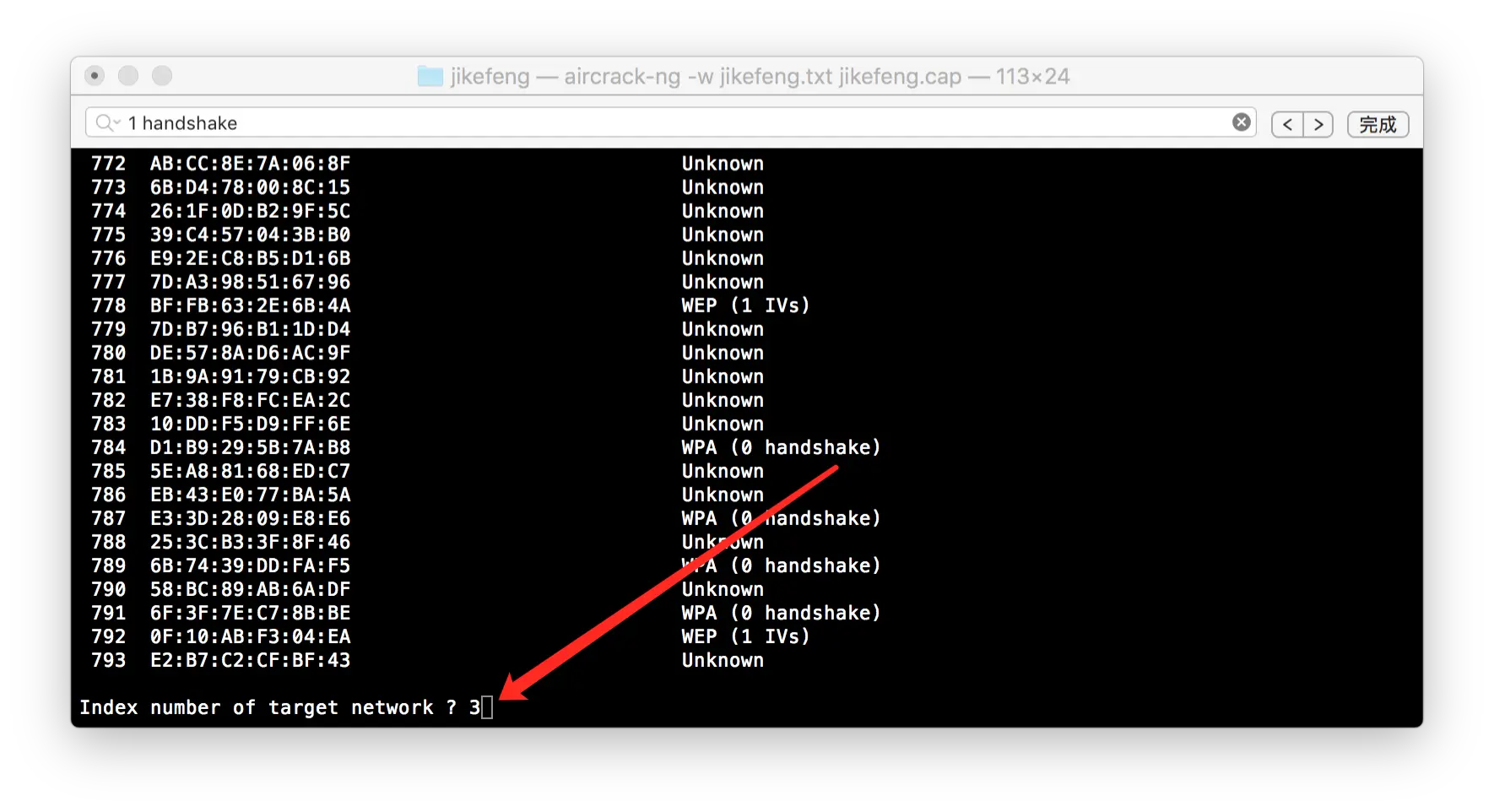
Task: Click index number 780
Action: [x=109, y=353]
